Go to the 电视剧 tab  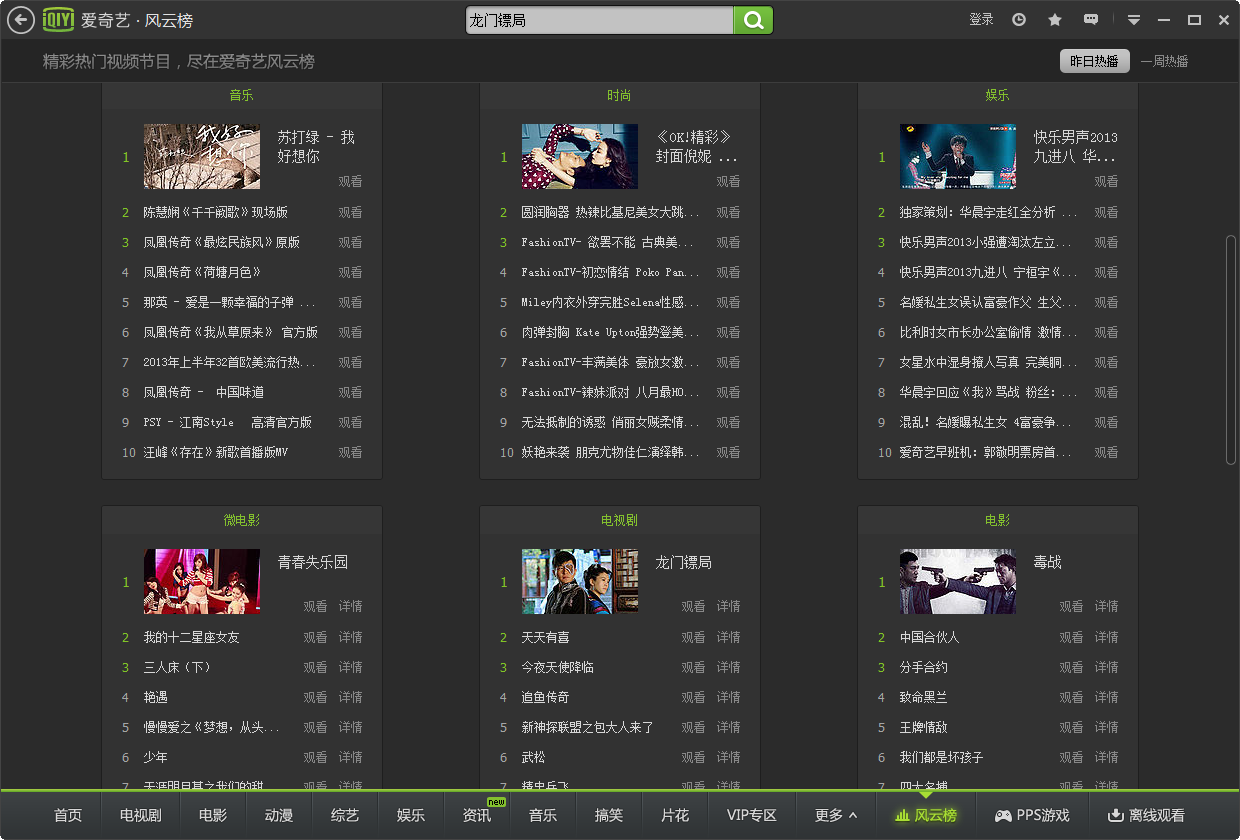click(141, 815)
